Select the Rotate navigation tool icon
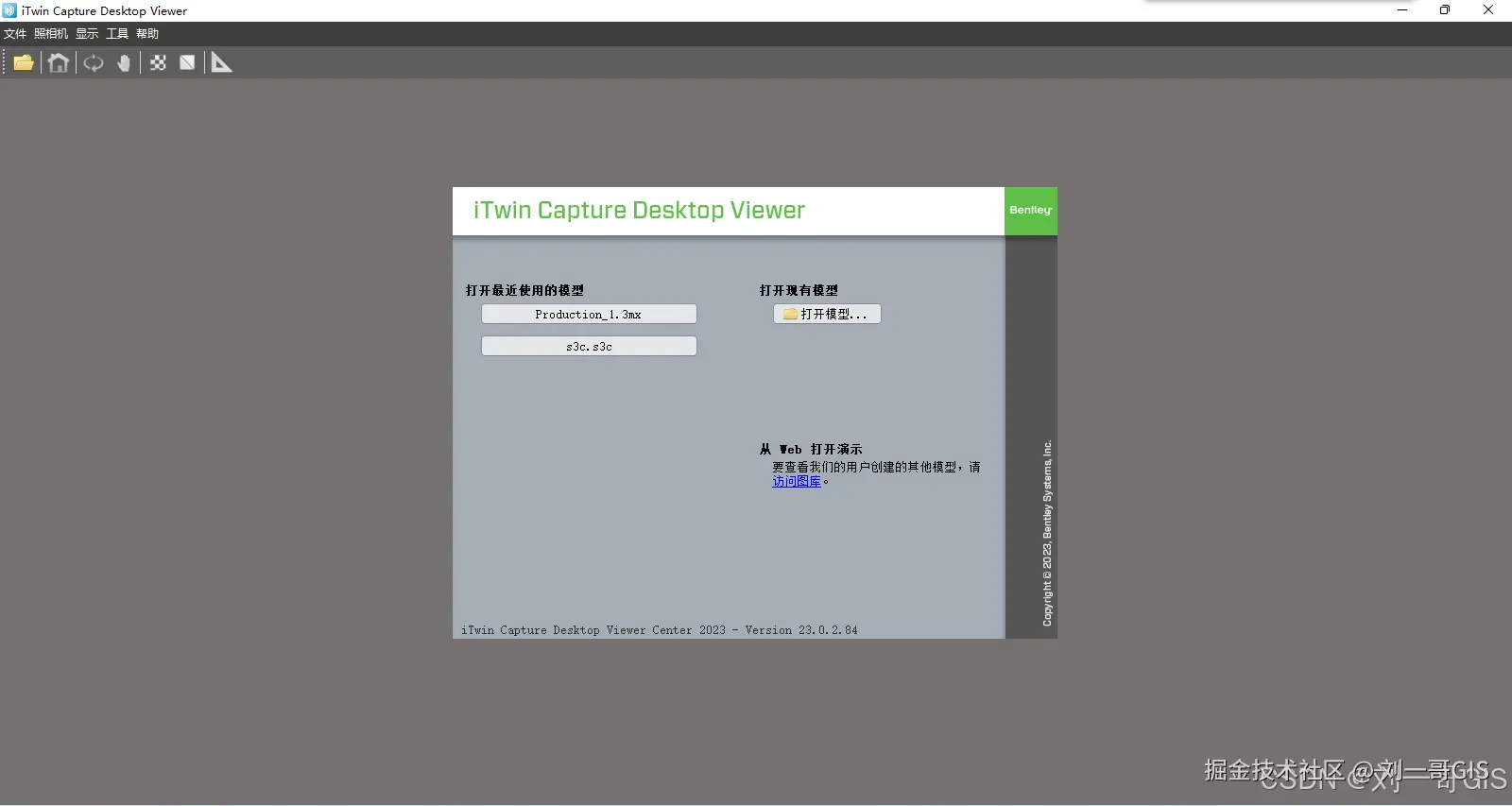 (x=94, y=63)
